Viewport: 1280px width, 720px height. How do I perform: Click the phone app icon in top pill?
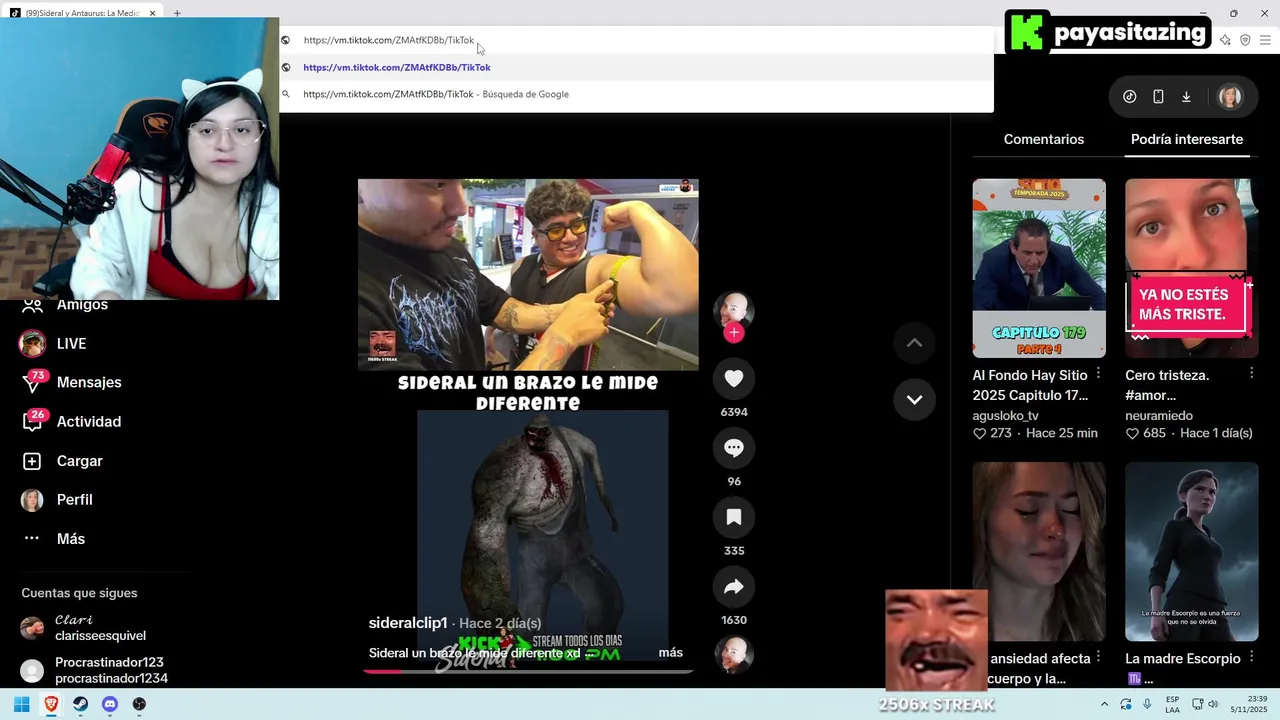pos(1158,97)
